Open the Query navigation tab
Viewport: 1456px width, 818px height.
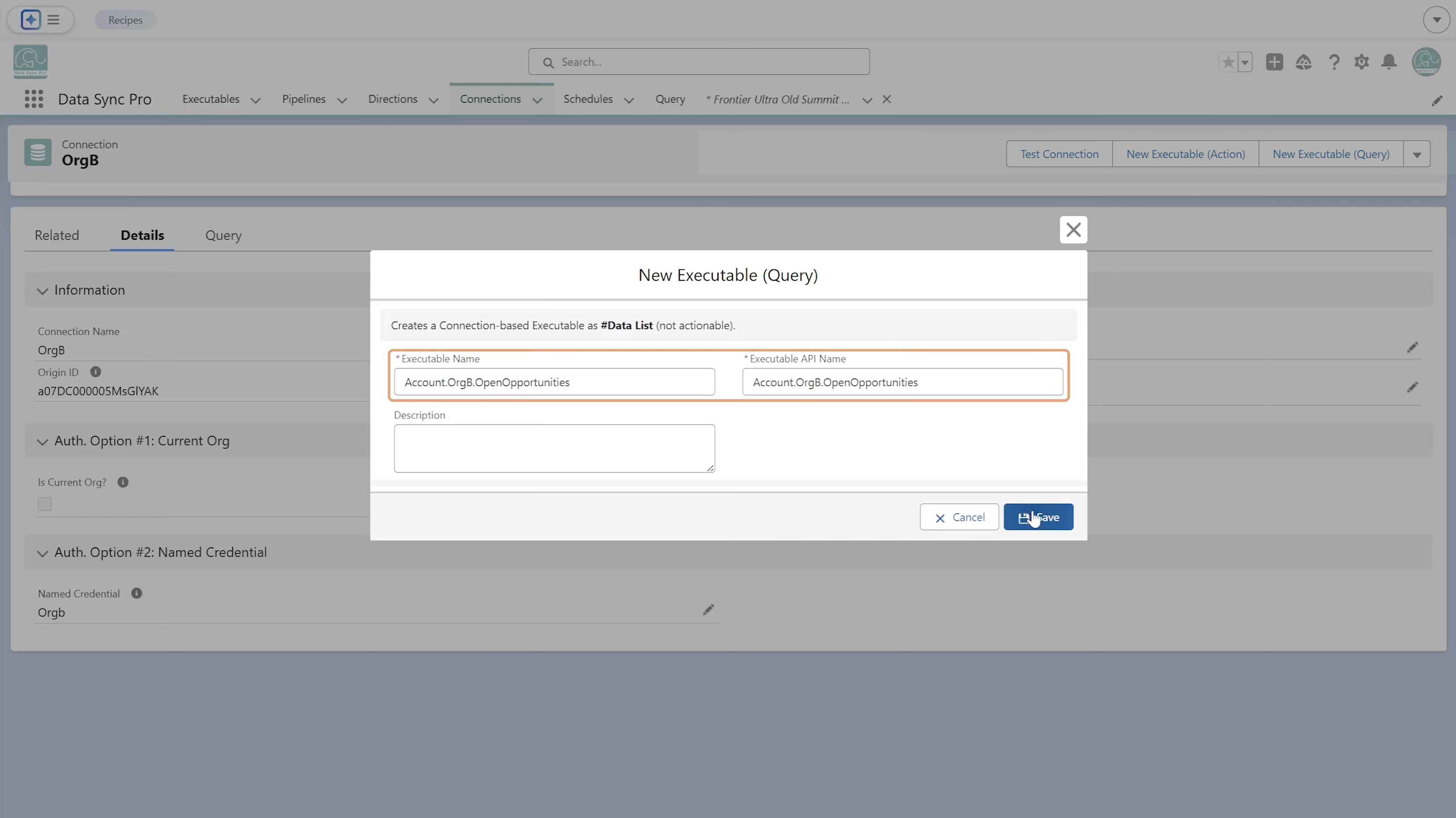(670, 99)
